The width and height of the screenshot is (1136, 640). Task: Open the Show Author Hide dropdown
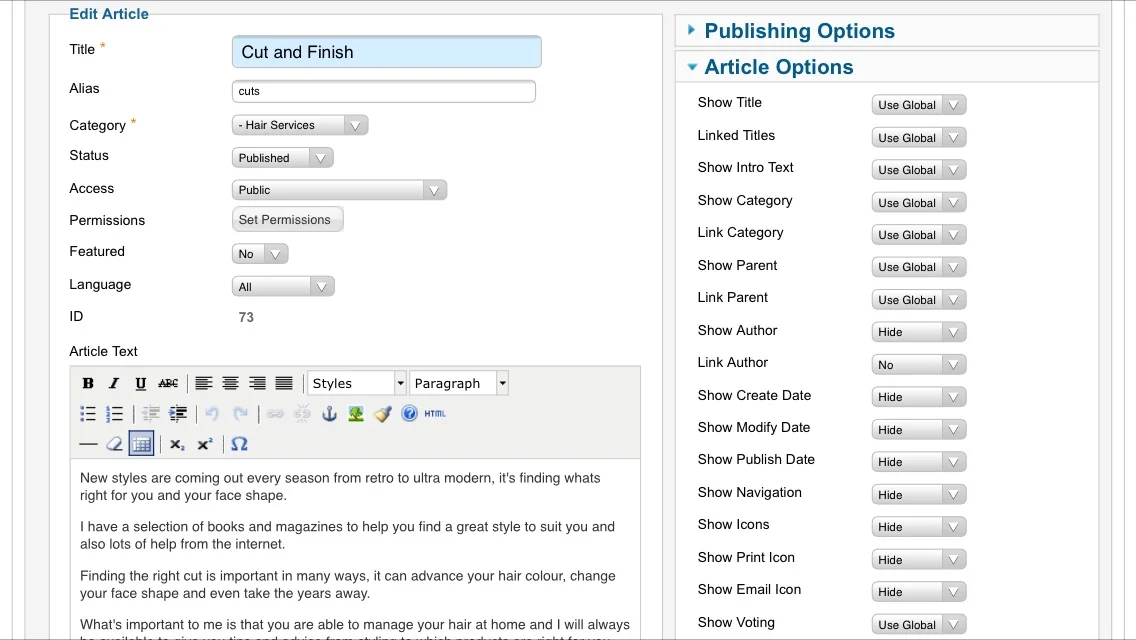[x=919, y=332]
